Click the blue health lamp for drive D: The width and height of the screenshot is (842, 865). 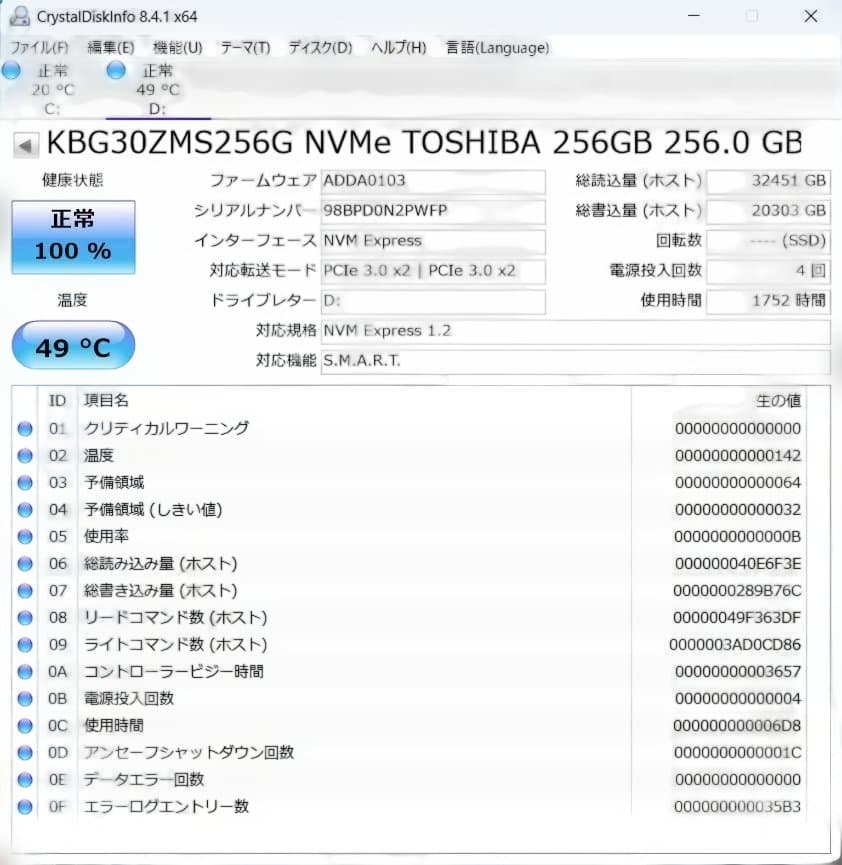115,70
